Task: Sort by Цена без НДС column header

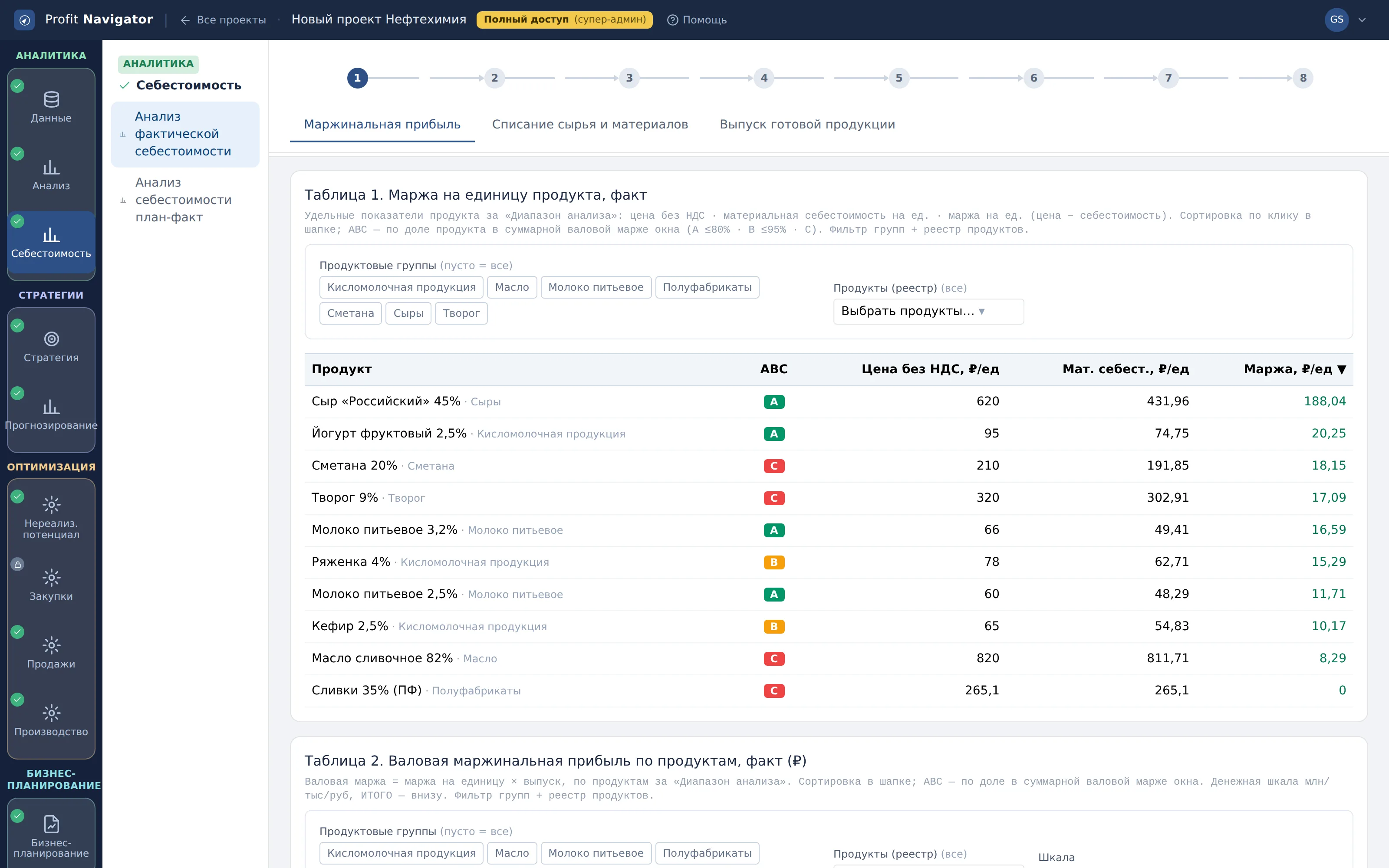Action: pyautogui.click(x=930, y=369)
